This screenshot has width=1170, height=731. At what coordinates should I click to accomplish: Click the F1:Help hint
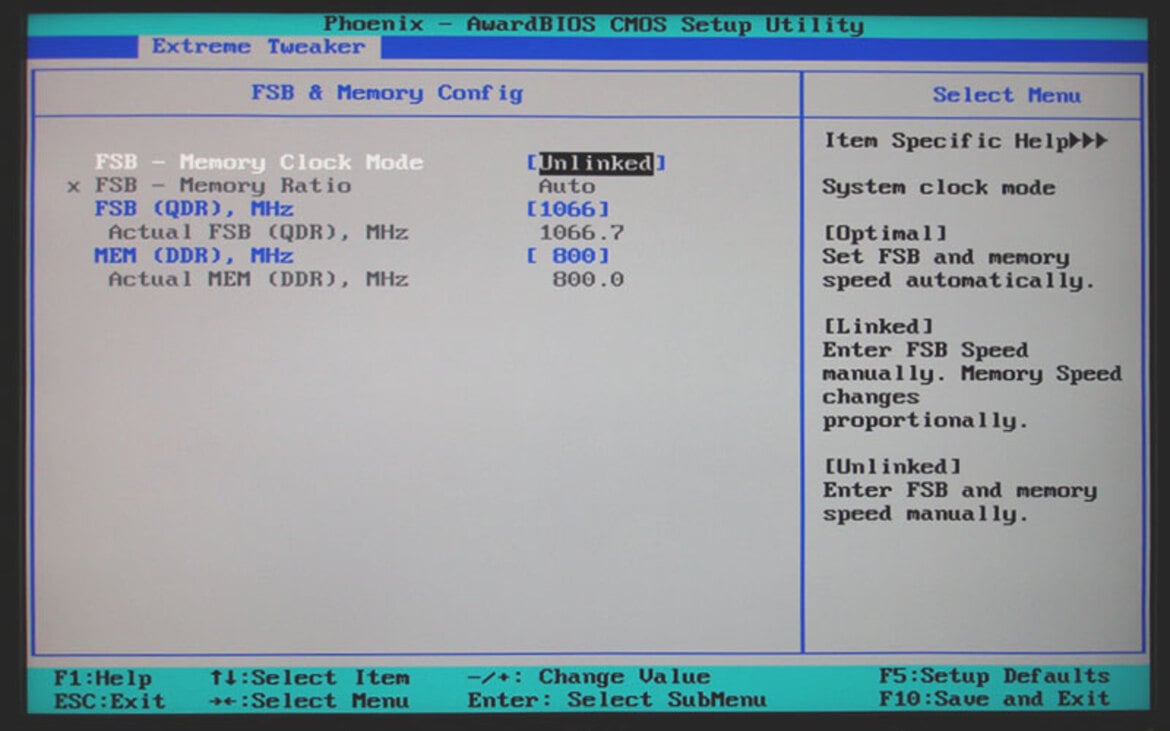point(103,678)
